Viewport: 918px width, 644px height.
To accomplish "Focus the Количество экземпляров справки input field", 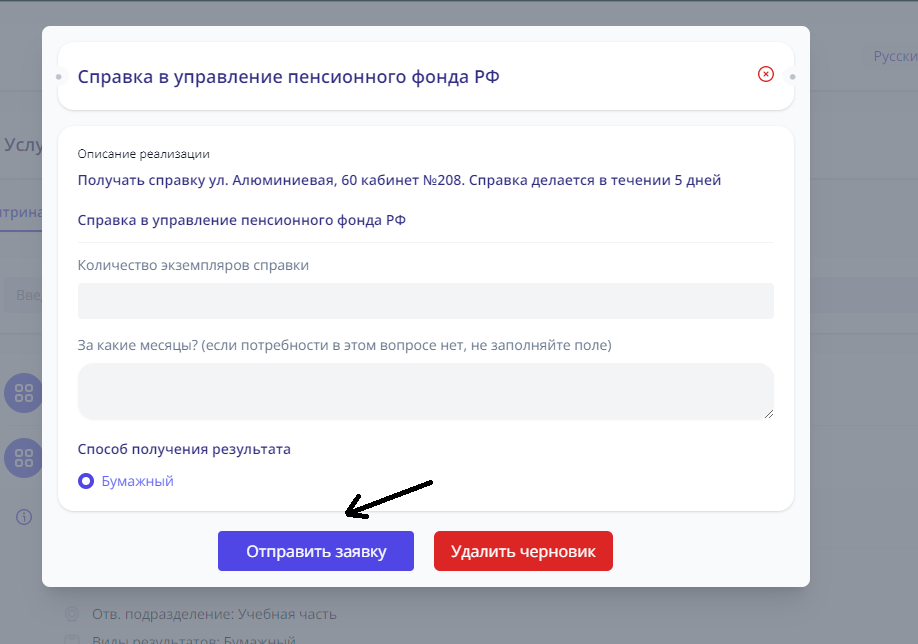I will coord(426,301).
